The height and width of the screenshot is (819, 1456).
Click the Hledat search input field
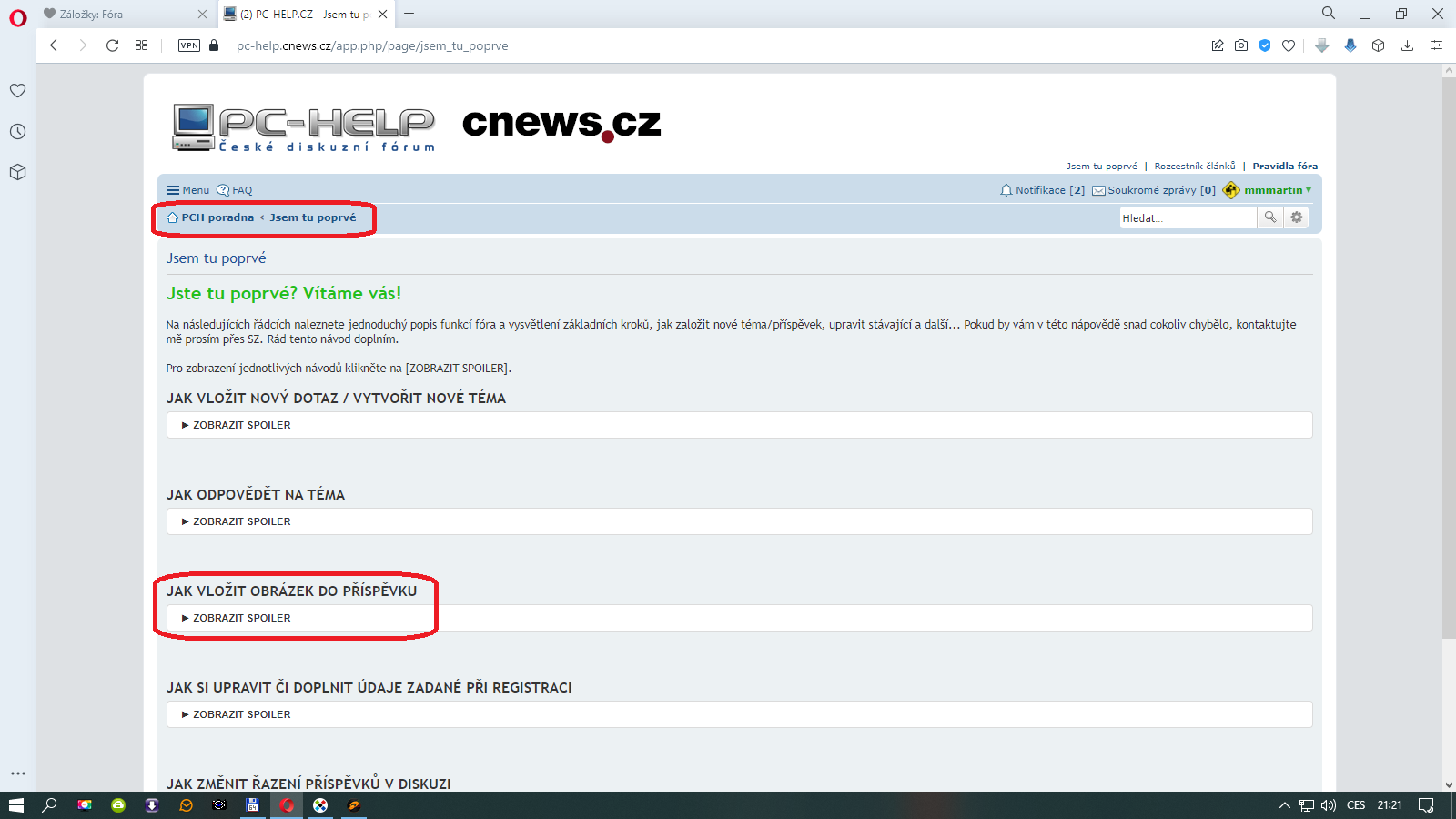tap(1186, 218)
